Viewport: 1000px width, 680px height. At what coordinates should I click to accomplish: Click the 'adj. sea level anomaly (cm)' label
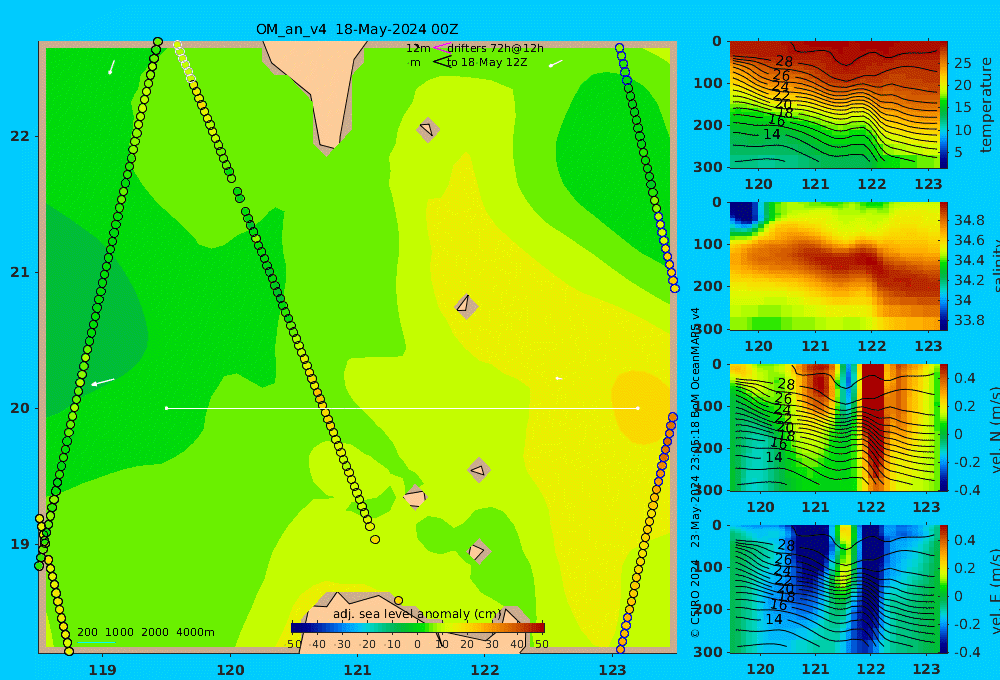(x=417, y=614)
